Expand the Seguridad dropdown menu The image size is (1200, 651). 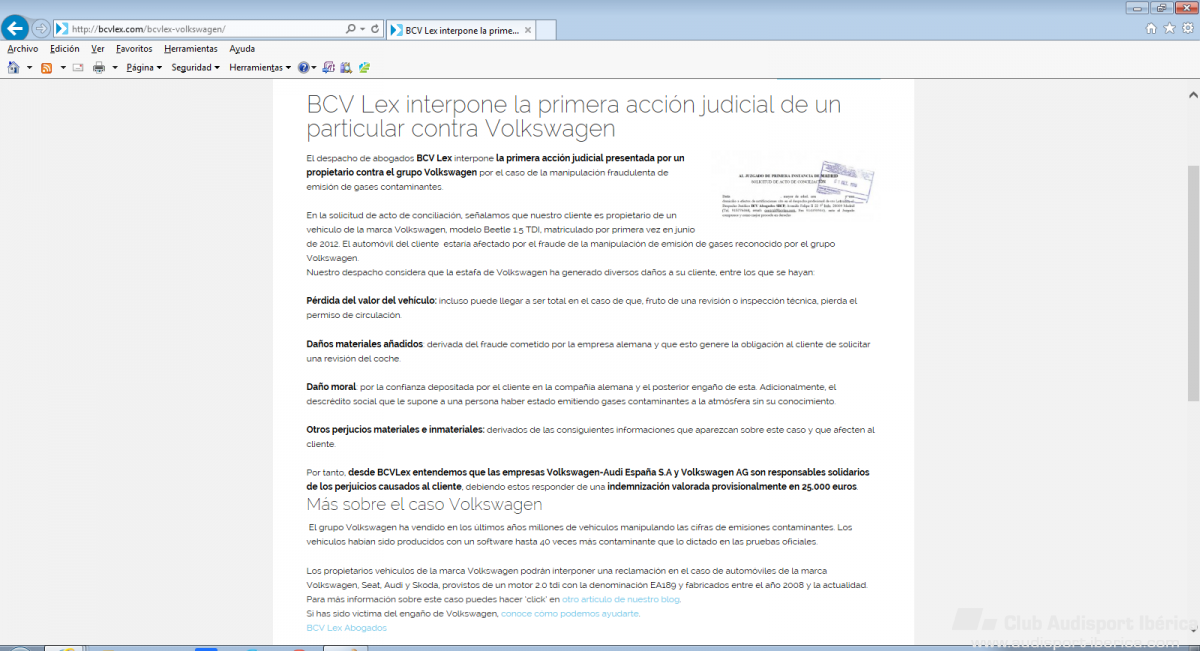[x=195, y=68]
